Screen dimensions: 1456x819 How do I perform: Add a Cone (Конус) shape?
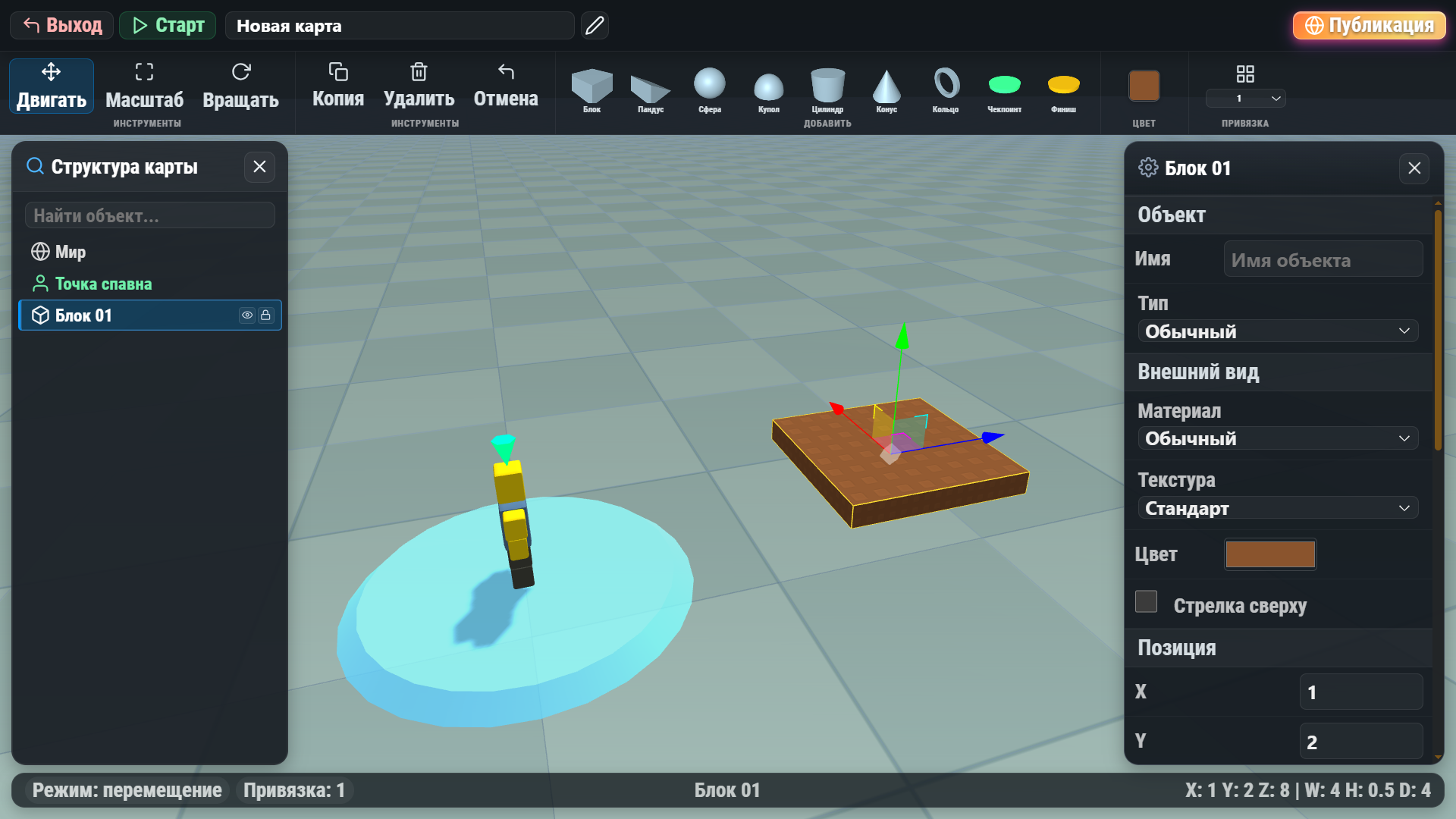point(886,89)
